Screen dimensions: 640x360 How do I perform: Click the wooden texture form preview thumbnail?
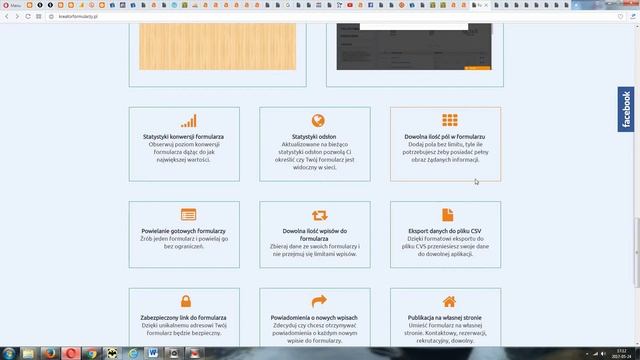click(x=218, y=47)
